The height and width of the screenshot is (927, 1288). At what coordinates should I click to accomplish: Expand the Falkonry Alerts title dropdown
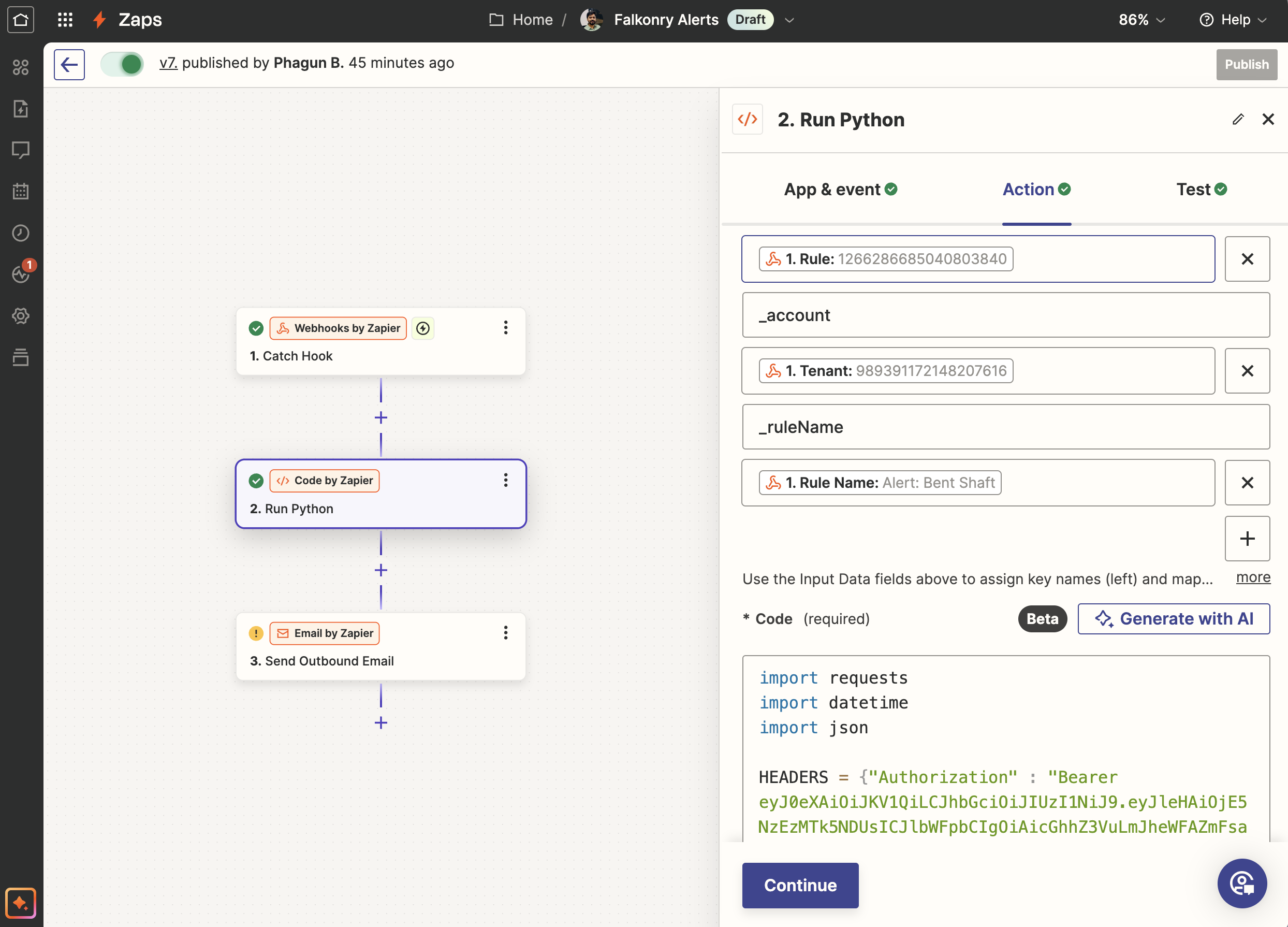[x=789, y=20]
